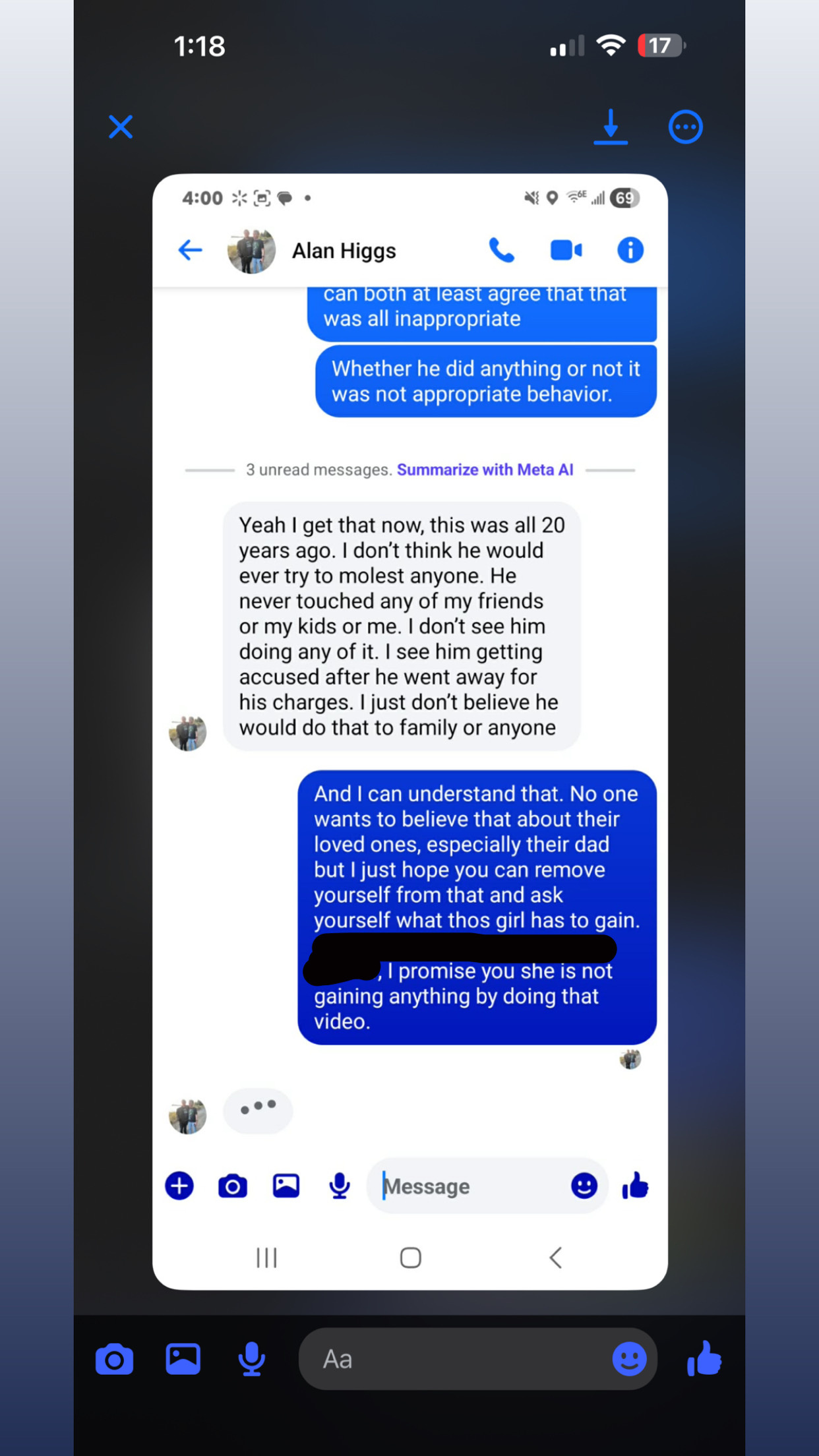Viewport: 819px width, 1456px height.
Task: Send thumbs up beside Message field
Action: click(x=636, y=1186)
